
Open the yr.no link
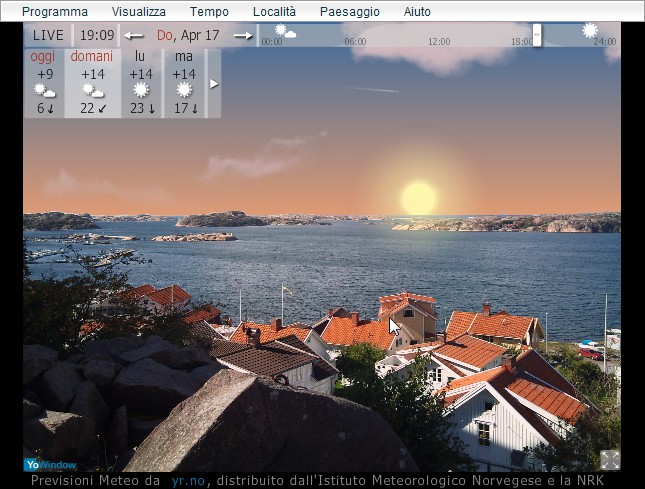tap(188, 480)
